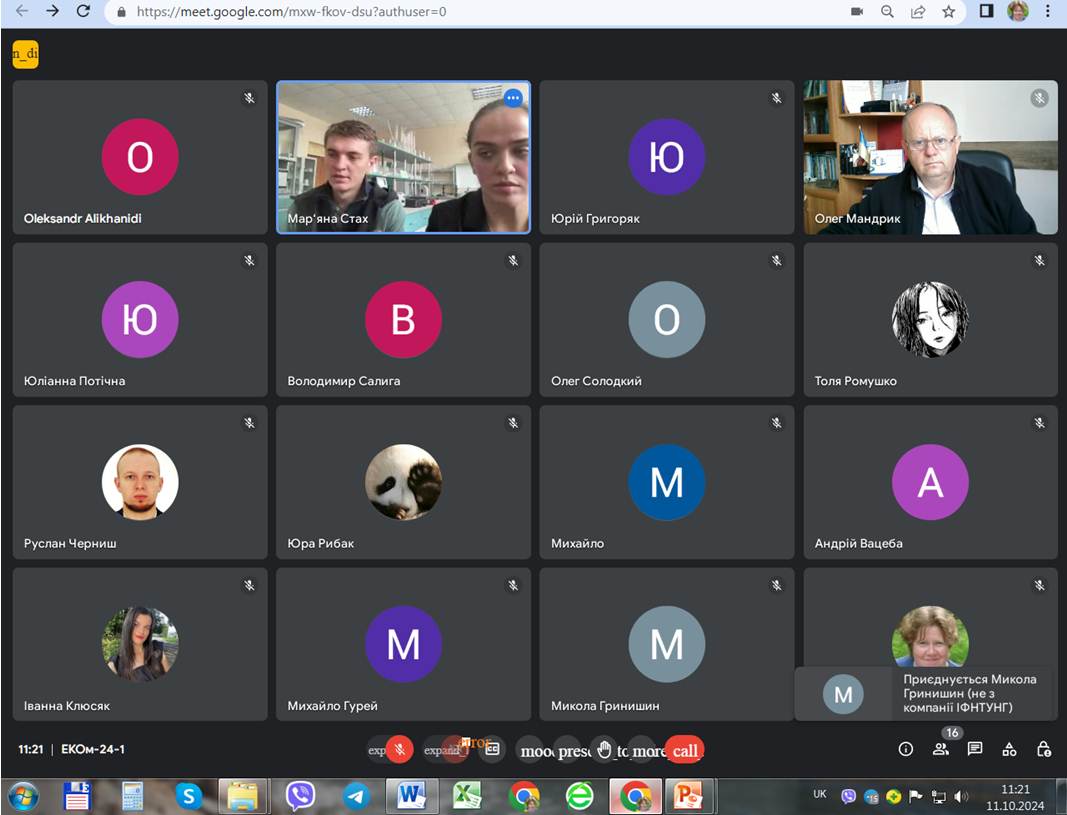Leave the meeting with the red call button
The height and width of the screenshot is (815, 1067).
tap(685, 750)
